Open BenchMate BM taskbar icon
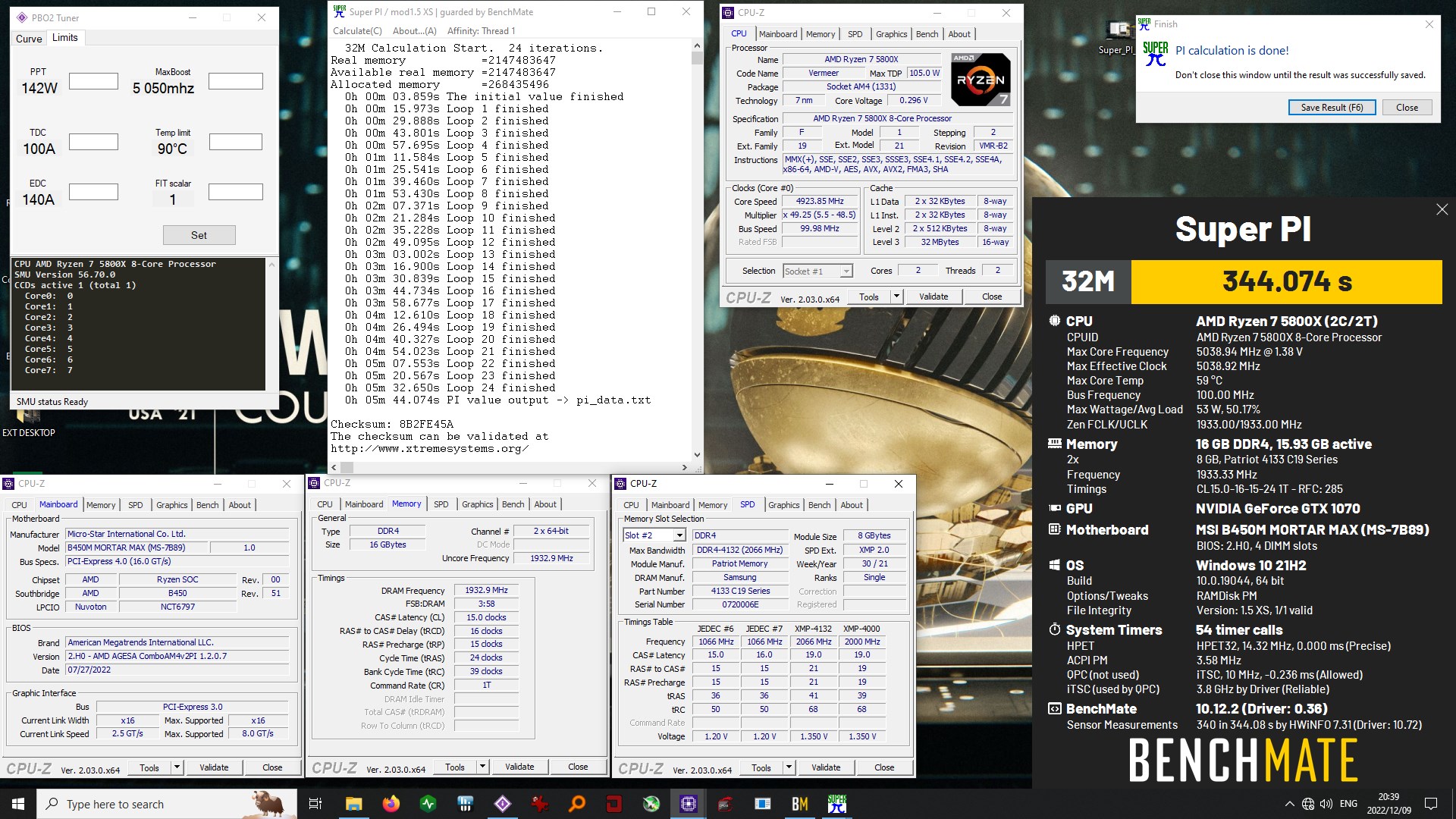 pos(800,804)
